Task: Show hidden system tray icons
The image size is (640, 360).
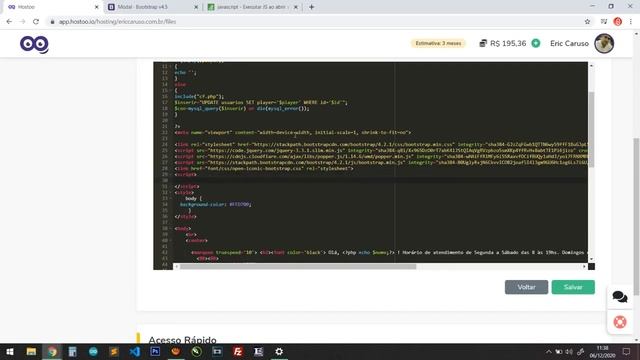Action: click(549, 351)
